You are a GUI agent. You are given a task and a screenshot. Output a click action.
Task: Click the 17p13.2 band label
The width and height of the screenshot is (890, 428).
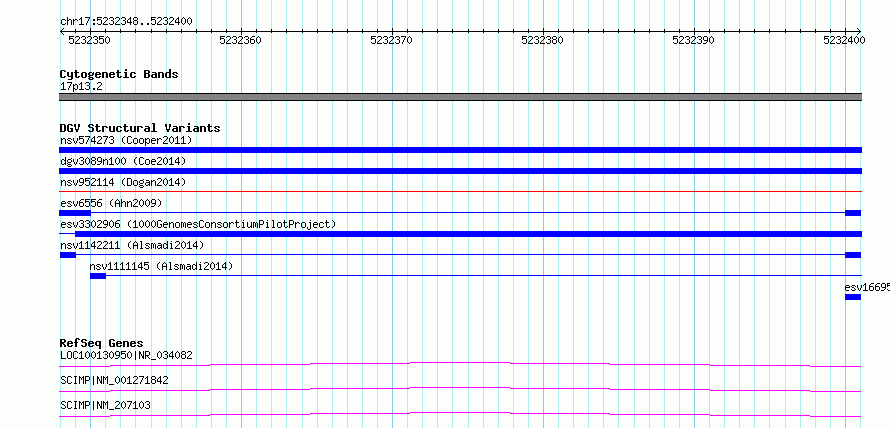tap(81, 87)
